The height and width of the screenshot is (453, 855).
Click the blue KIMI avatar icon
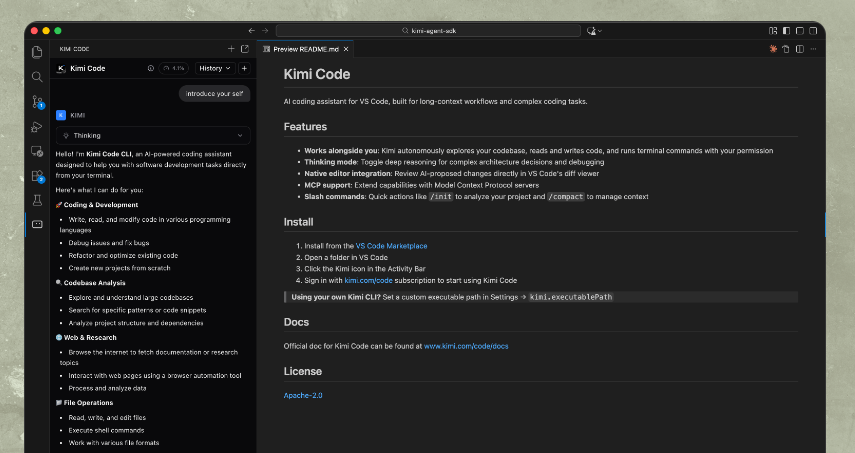[x=61, y=115]
